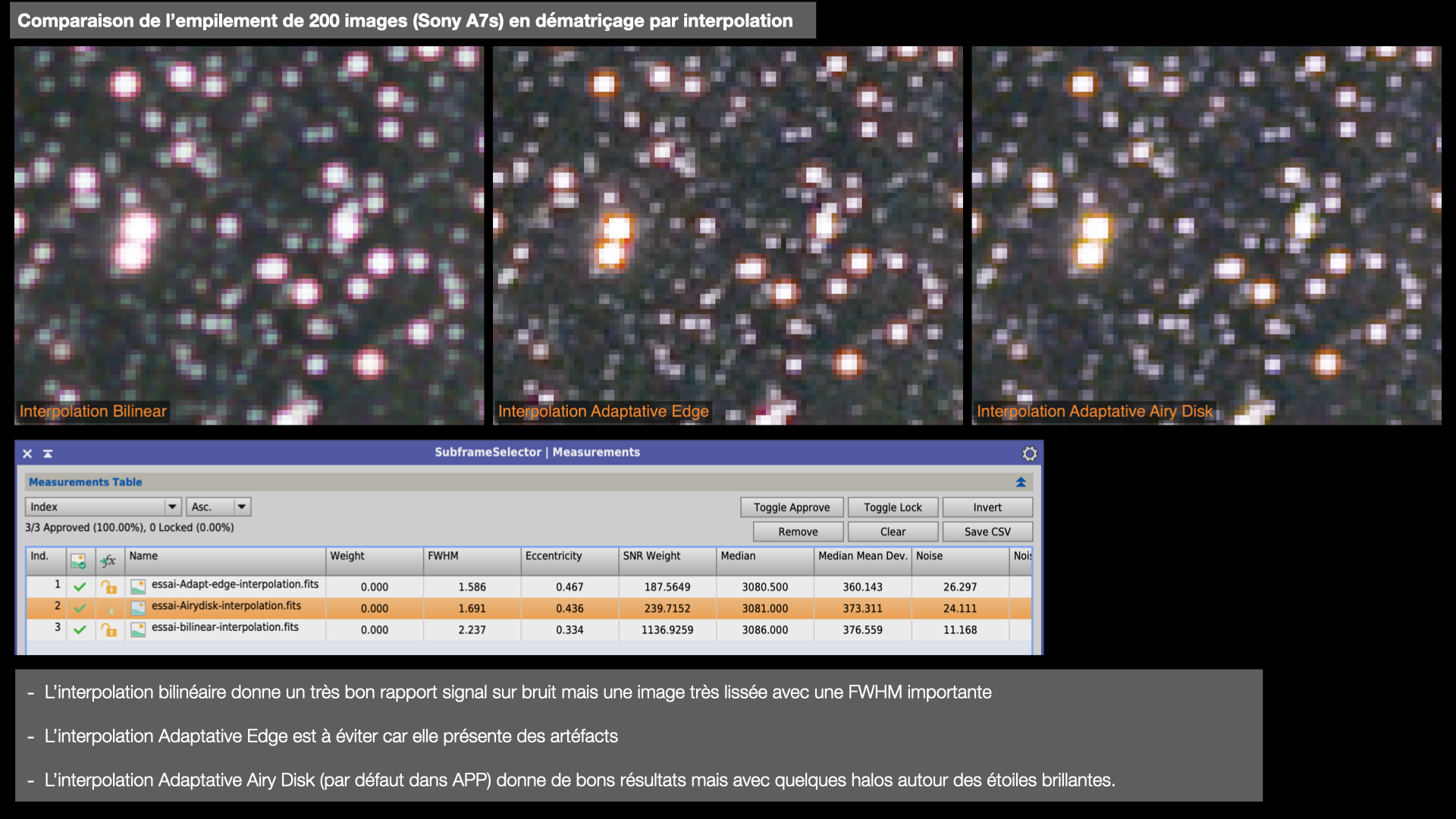Click image file icon of essai-Airydisk-interpolation.fits
The height and width of the screenshot is (819, 1456).
[138, 608]
